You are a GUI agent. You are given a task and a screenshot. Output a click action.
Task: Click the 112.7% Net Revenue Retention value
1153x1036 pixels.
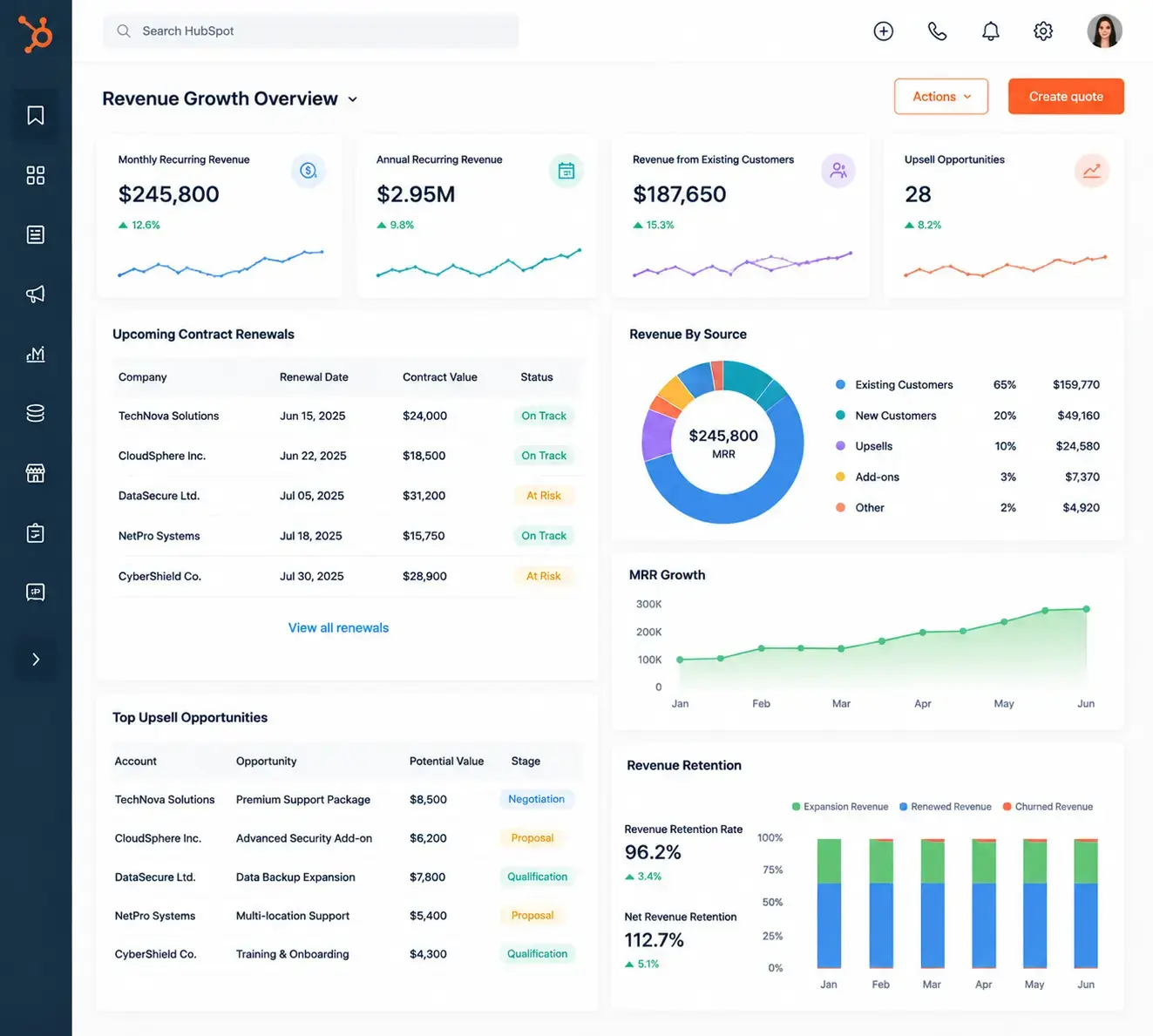(654, 940)
